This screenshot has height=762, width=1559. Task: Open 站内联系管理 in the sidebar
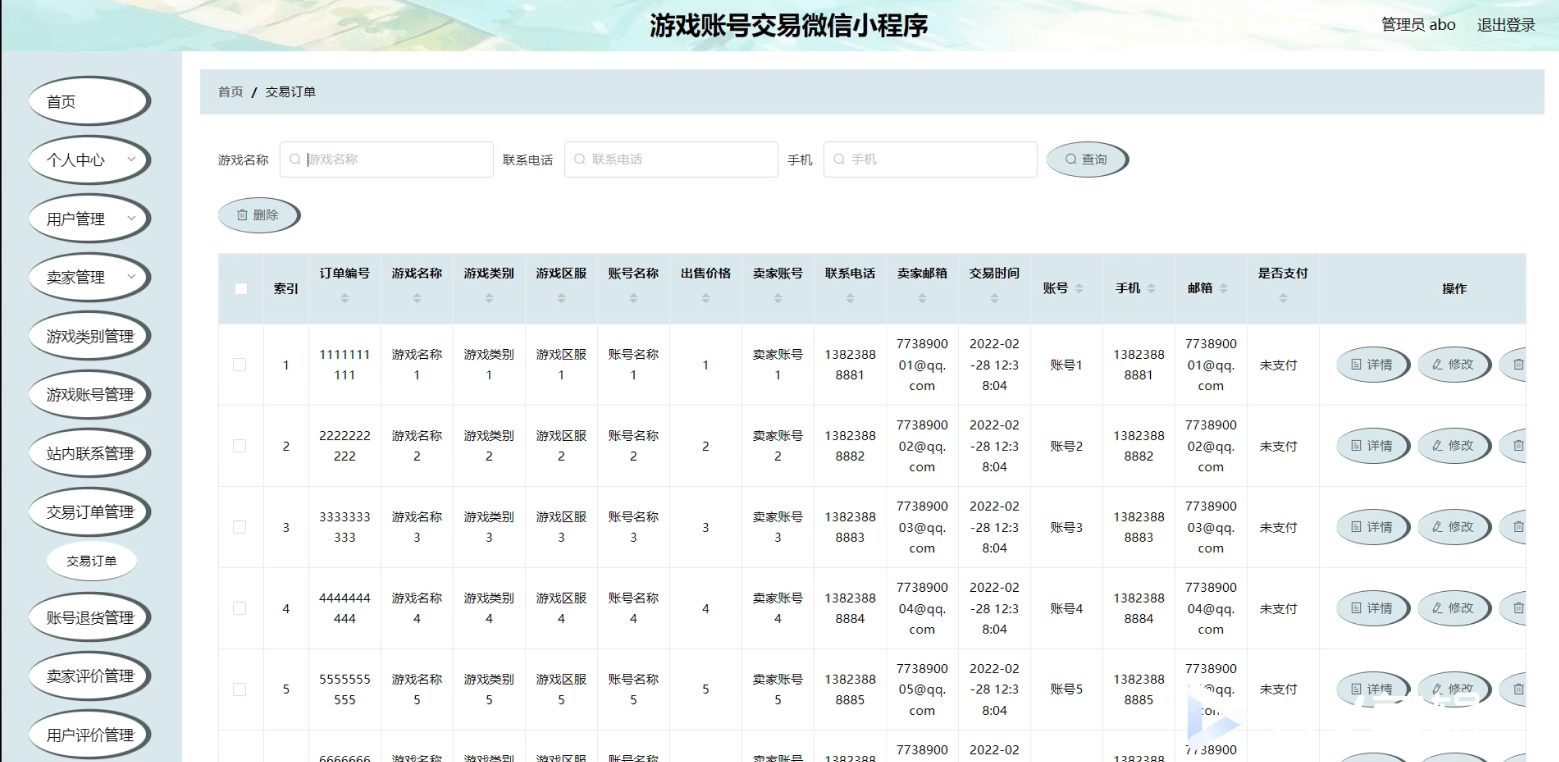[x=90, y=453]
